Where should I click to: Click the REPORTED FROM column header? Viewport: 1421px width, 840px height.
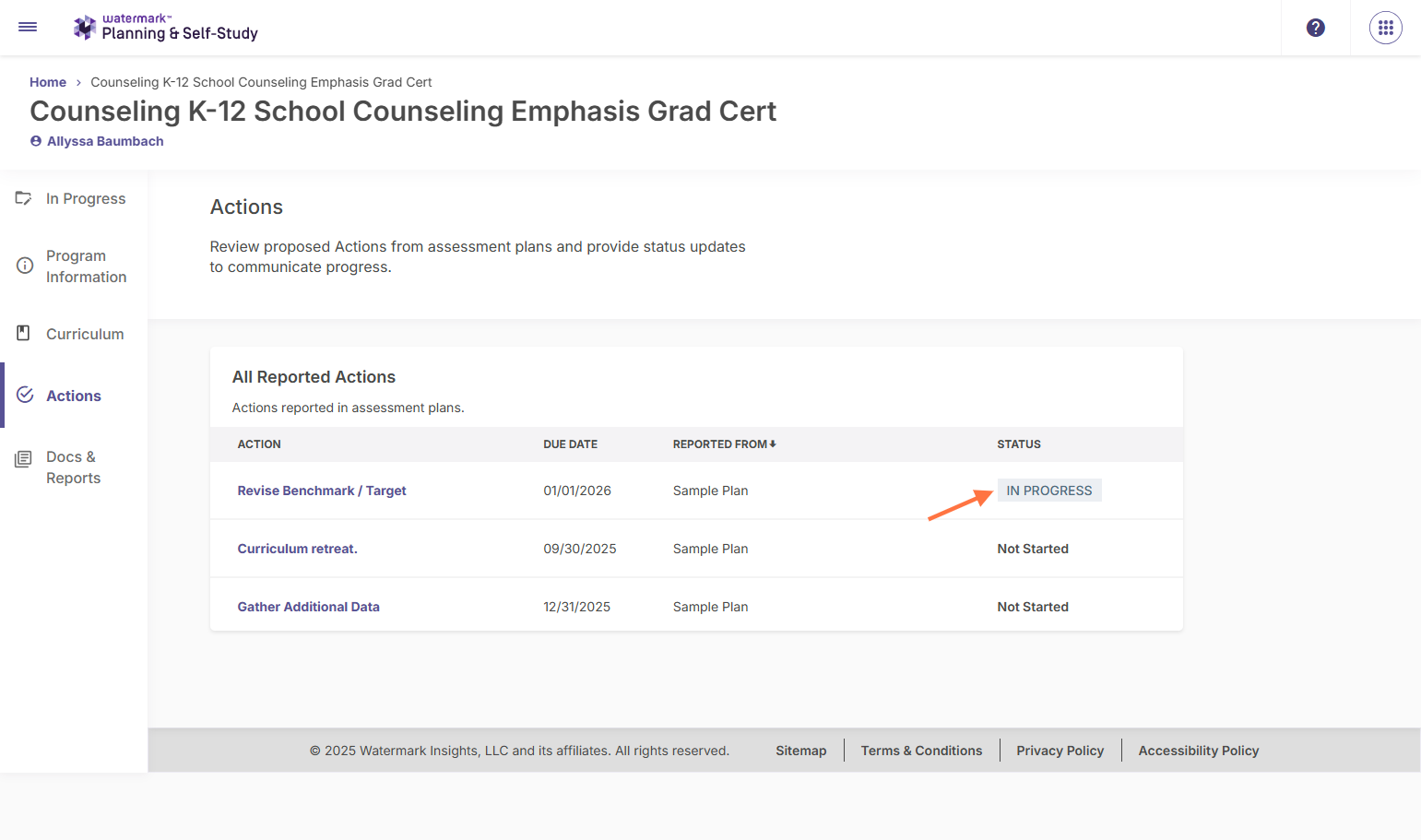[720, 444]
